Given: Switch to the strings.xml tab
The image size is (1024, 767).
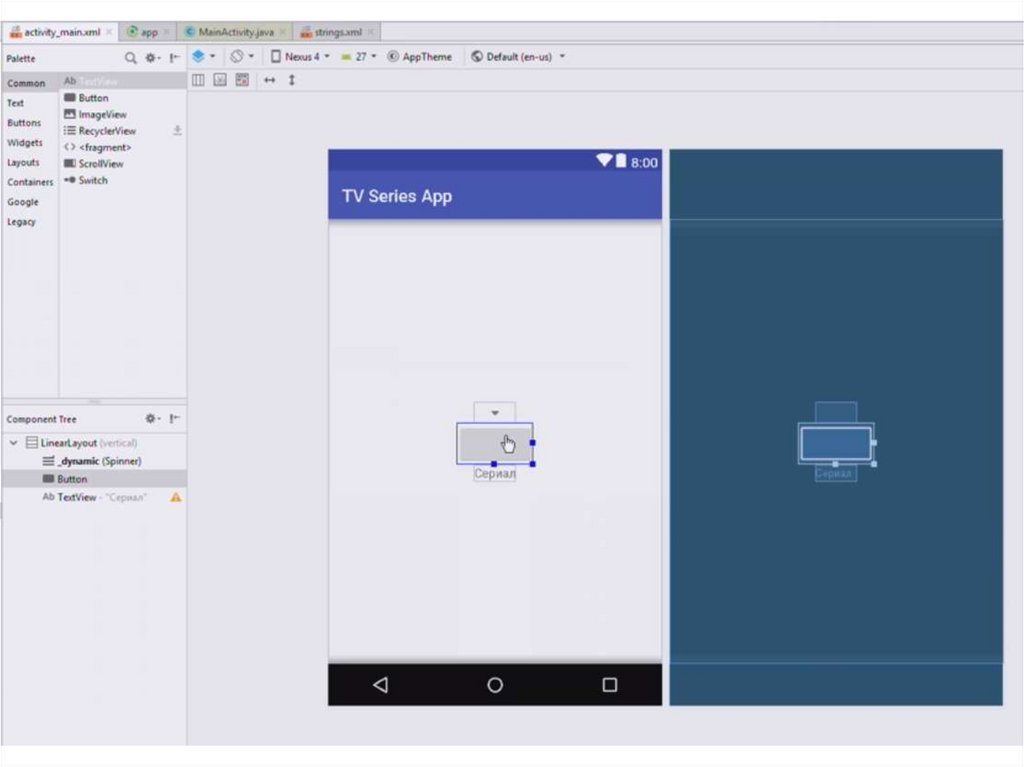Looking at the screenshot, I should (337, 32).
